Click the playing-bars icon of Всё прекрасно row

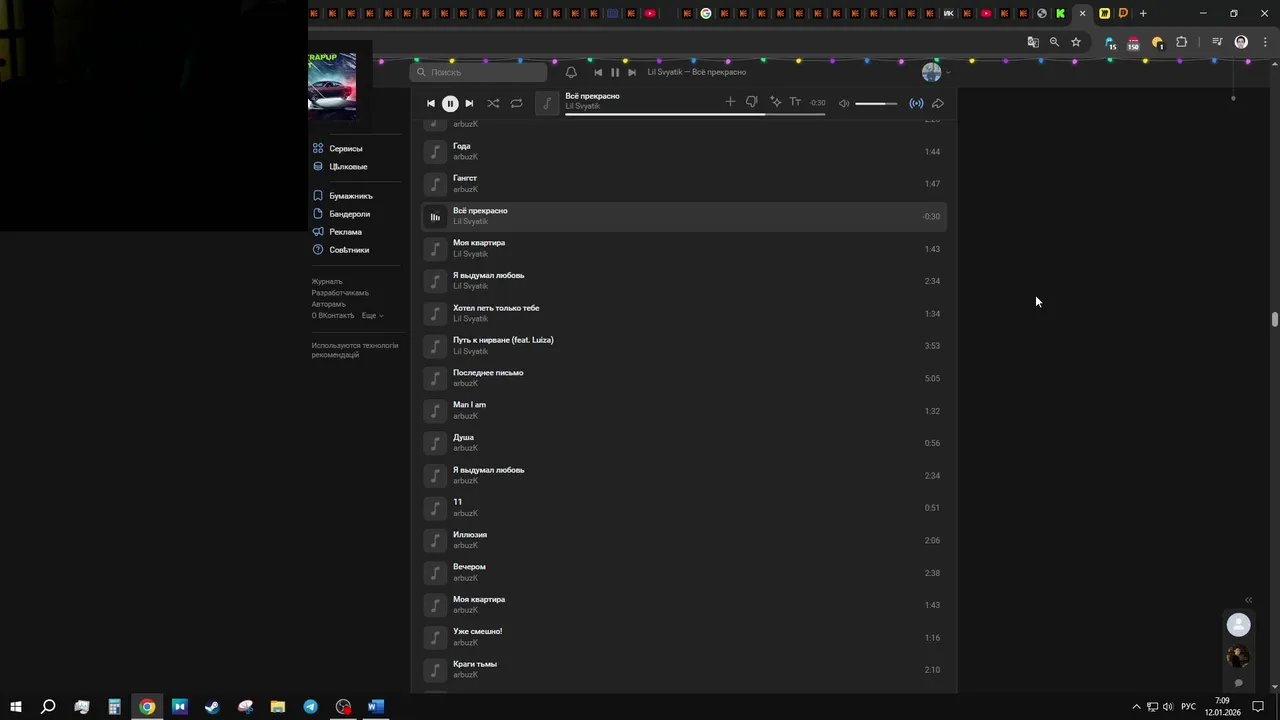tap(435, 216)
